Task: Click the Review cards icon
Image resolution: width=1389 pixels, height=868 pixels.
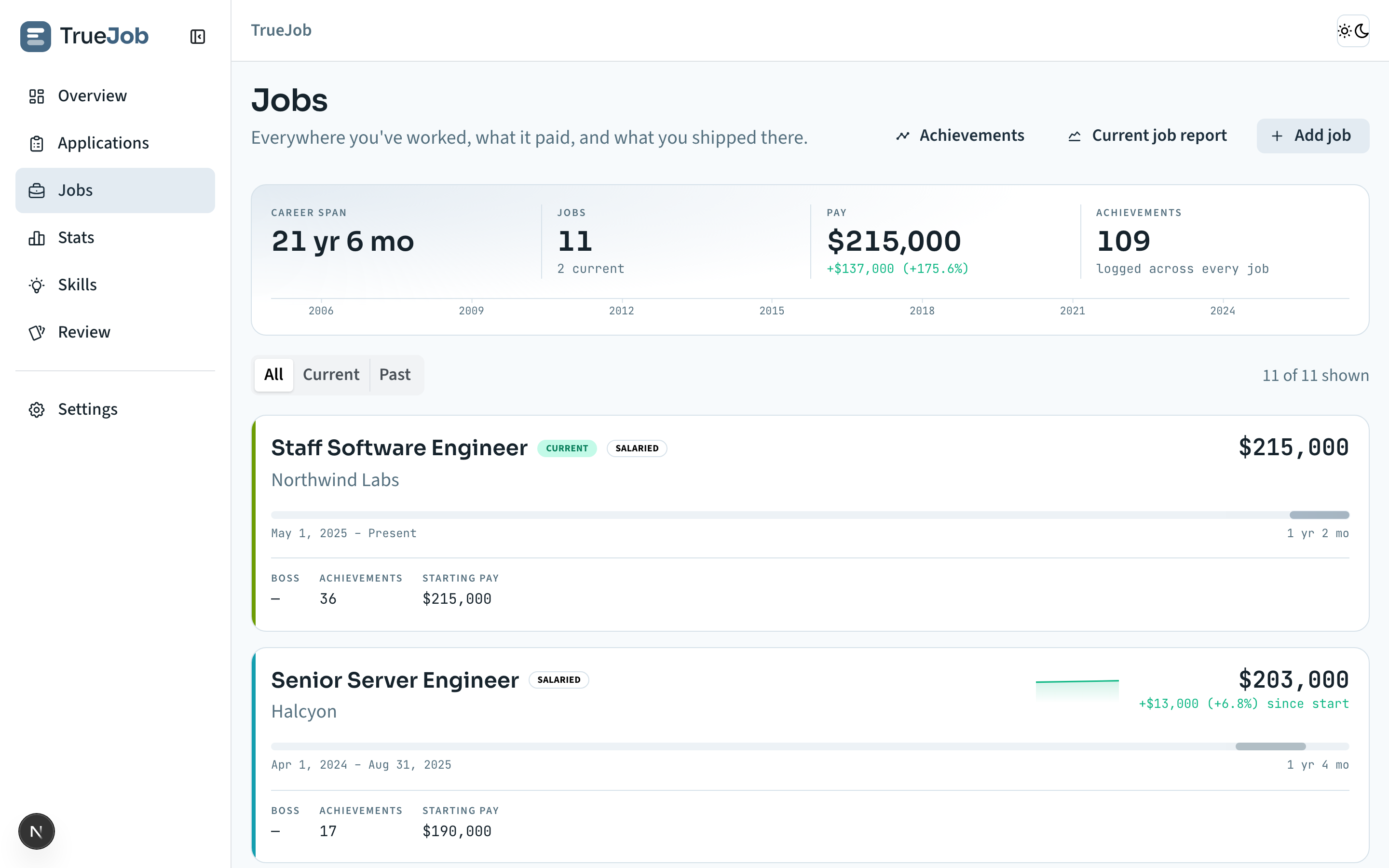Action: pos(37,332)
